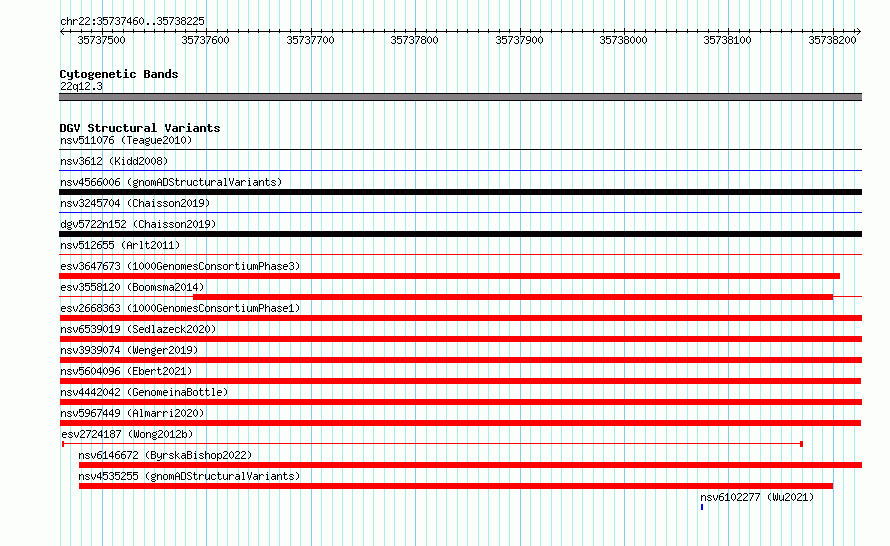Click the chr22:35737460..35738225 region label

pos(132,21)
